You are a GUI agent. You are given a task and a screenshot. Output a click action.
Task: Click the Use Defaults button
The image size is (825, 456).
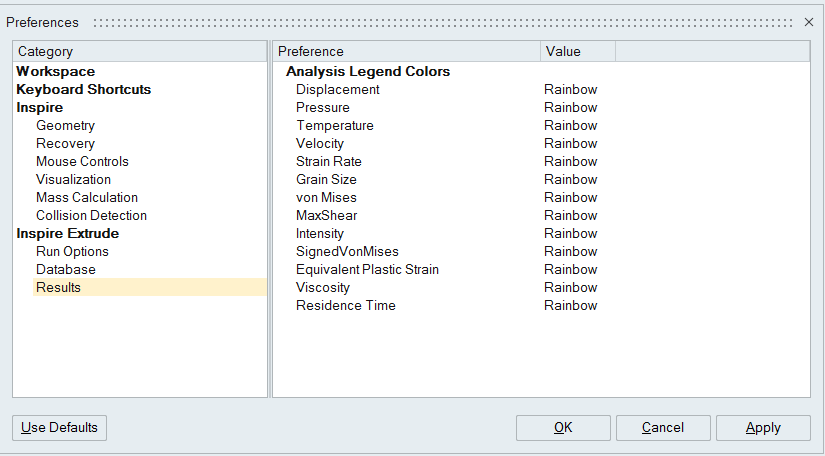click(60, 428)
